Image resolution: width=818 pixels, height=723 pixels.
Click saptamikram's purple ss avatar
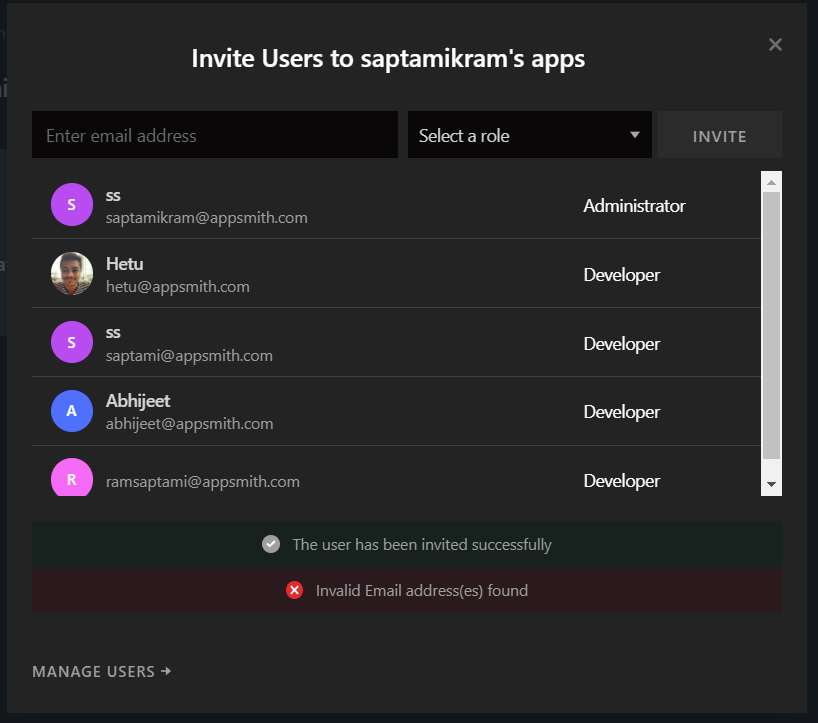(71, 204)
